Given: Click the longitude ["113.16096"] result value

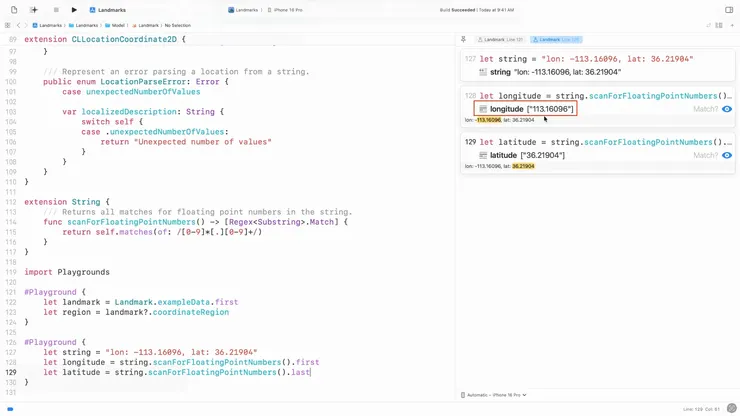Looking at the screenshot, I should click(525, 109).
